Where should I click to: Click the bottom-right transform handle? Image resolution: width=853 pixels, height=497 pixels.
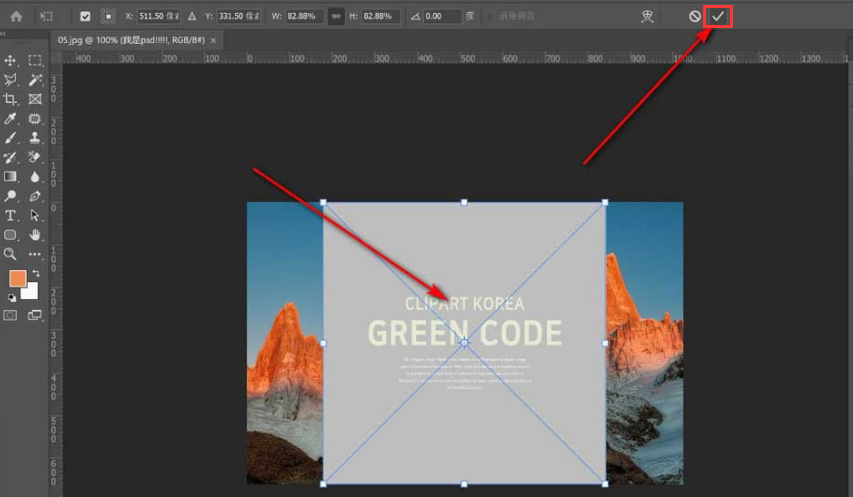click(605, 484)
